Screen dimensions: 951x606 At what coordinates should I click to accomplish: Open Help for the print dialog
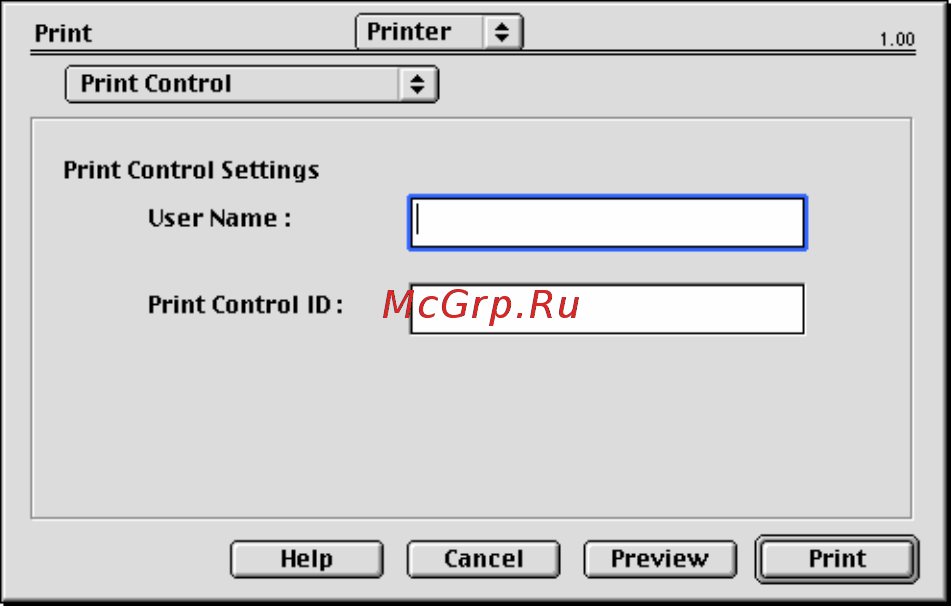(x=307, y=559)
